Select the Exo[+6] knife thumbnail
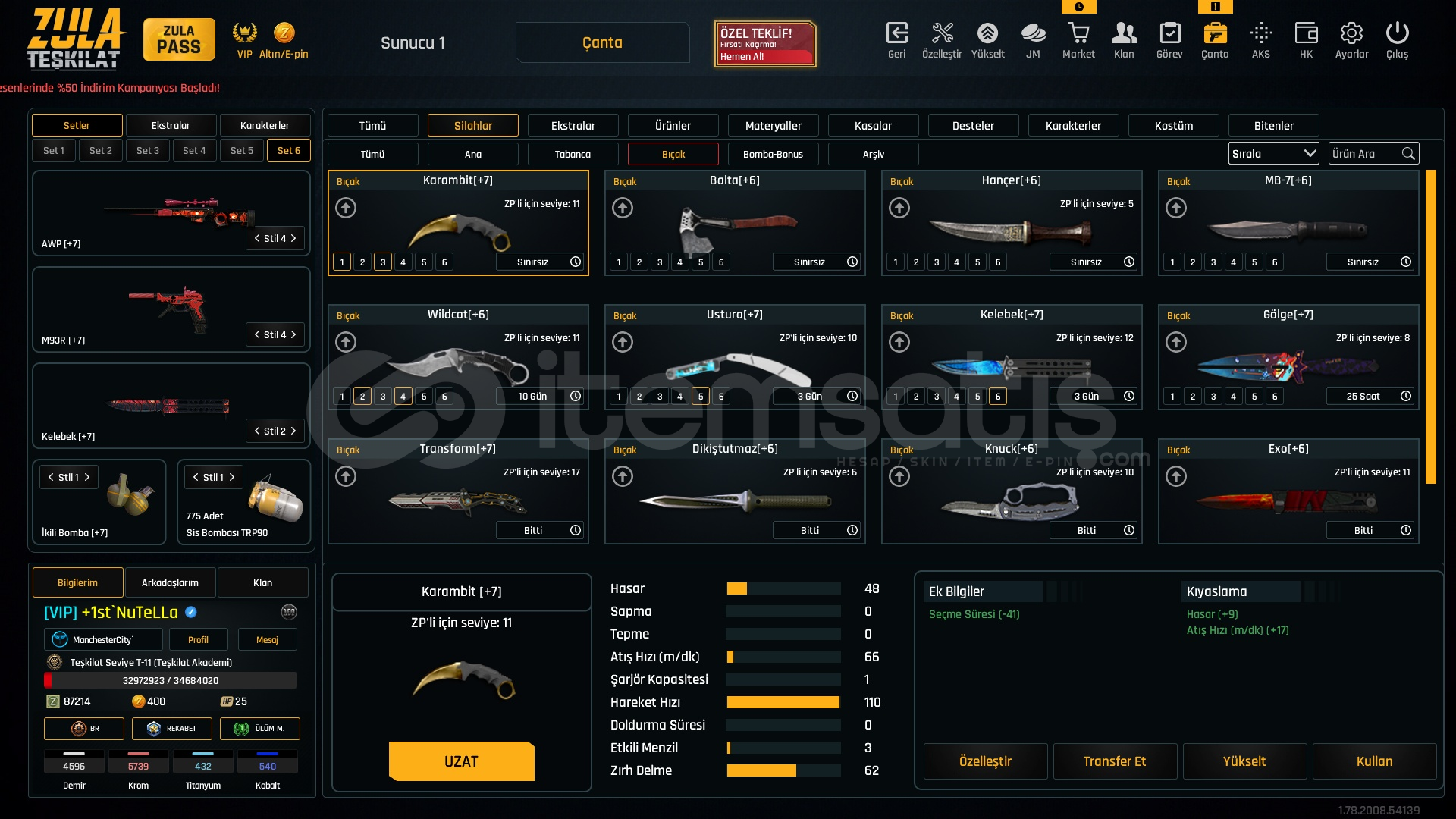1456x819 pixels. [x=1288, y=500]
